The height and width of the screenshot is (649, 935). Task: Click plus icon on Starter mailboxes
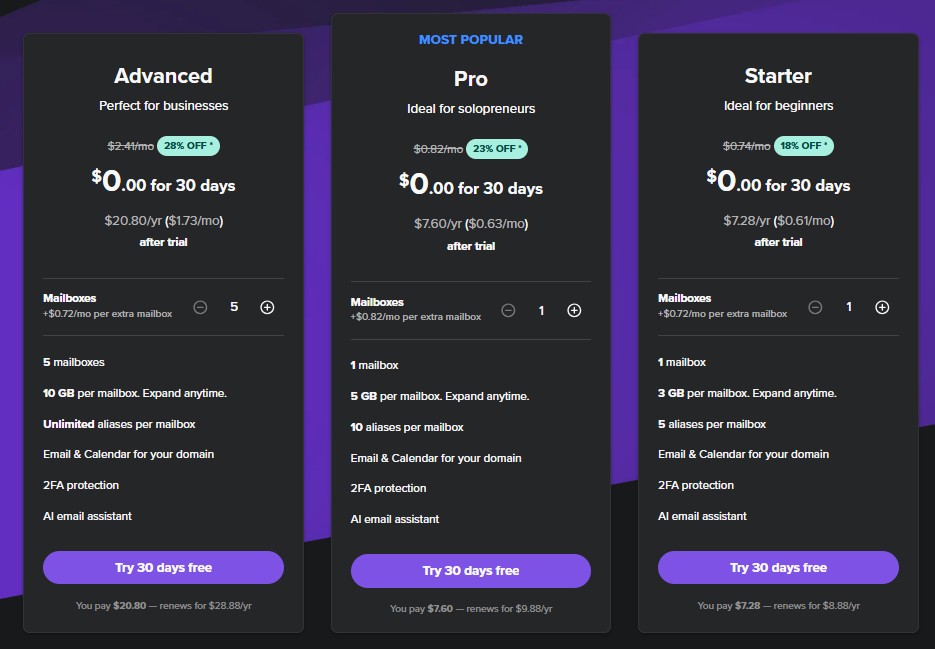[x=882, y=307]
